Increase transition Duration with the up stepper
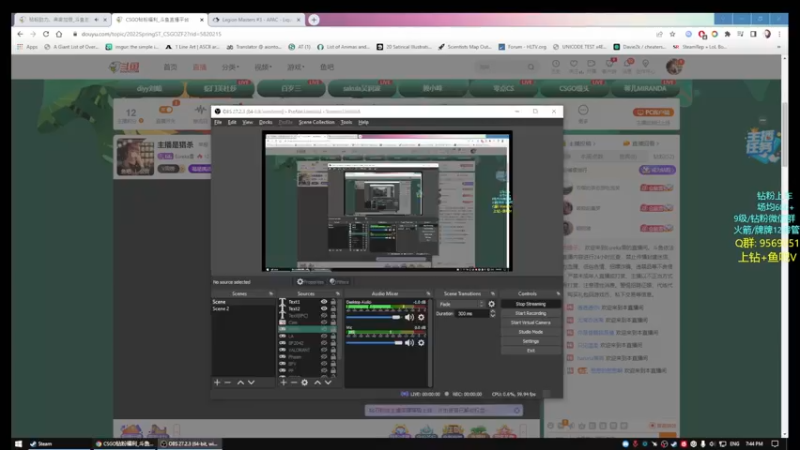This screenshot has width=800, height=450. coord(492,312)
